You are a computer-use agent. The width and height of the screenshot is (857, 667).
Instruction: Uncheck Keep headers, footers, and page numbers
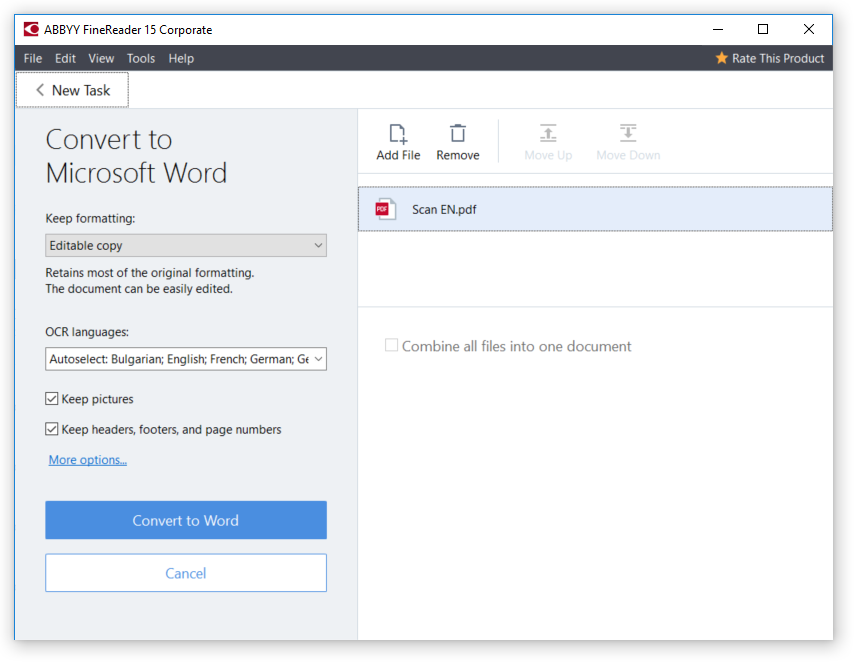52,430
